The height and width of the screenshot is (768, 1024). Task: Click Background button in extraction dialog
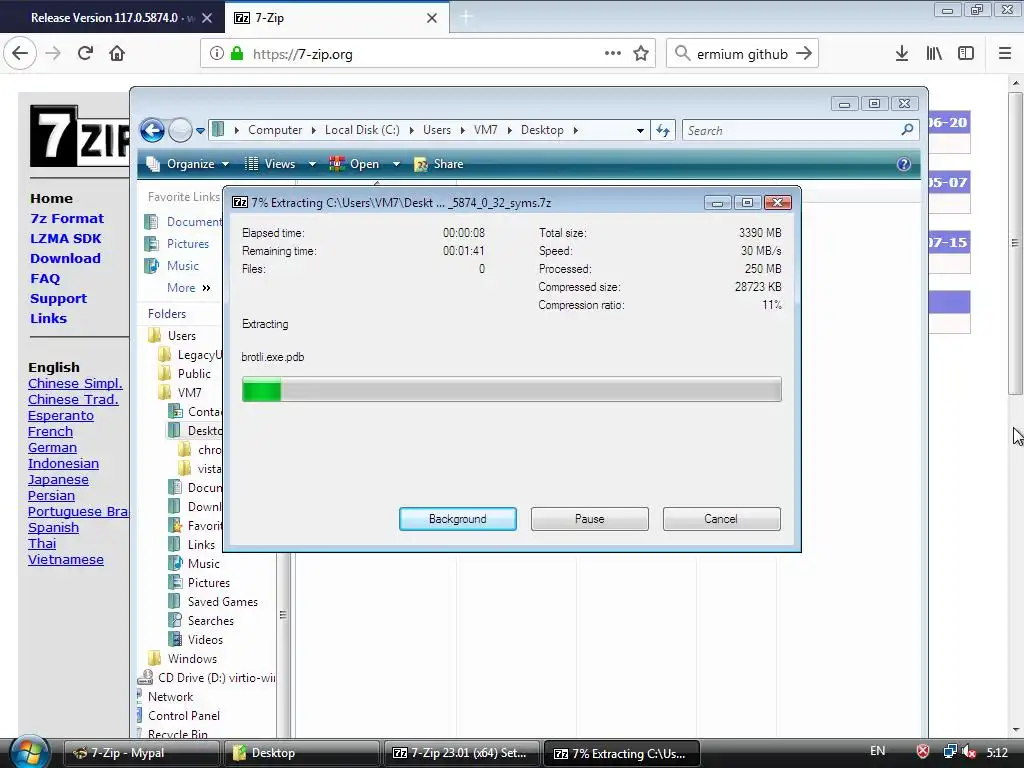[457, 519]
